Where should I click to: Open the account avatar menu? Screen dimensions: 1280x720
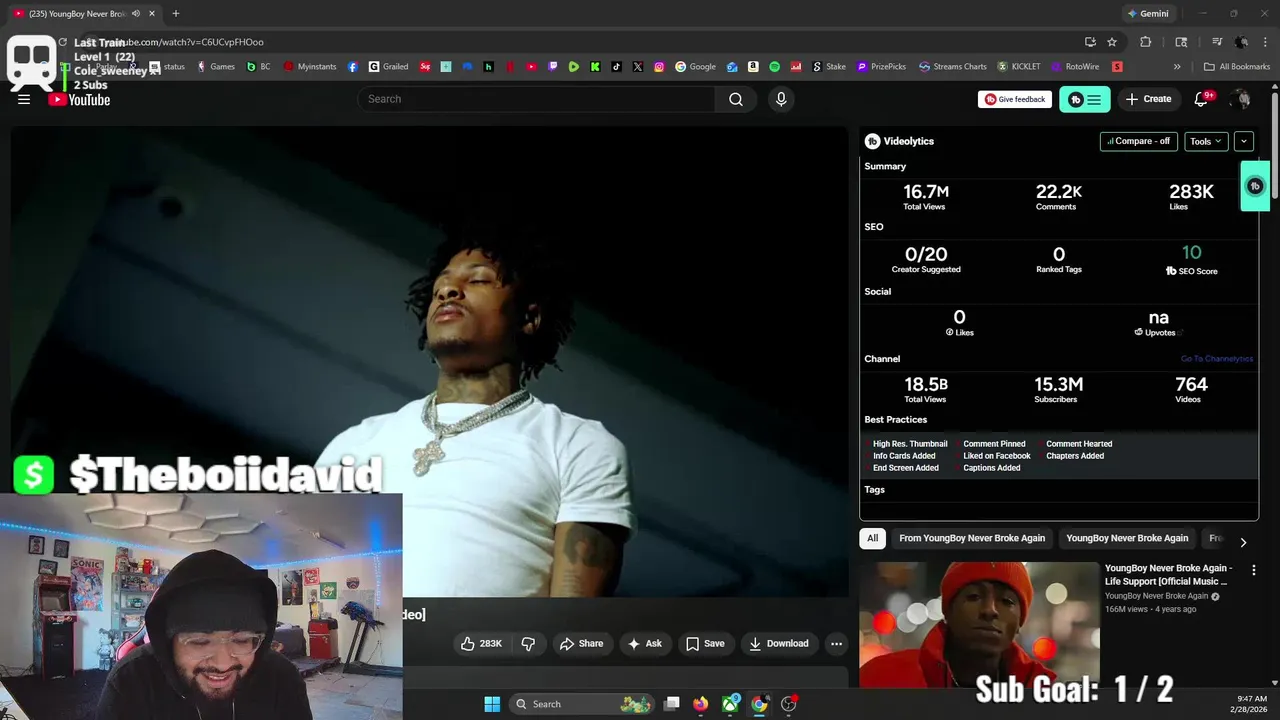pos(1241,99)
